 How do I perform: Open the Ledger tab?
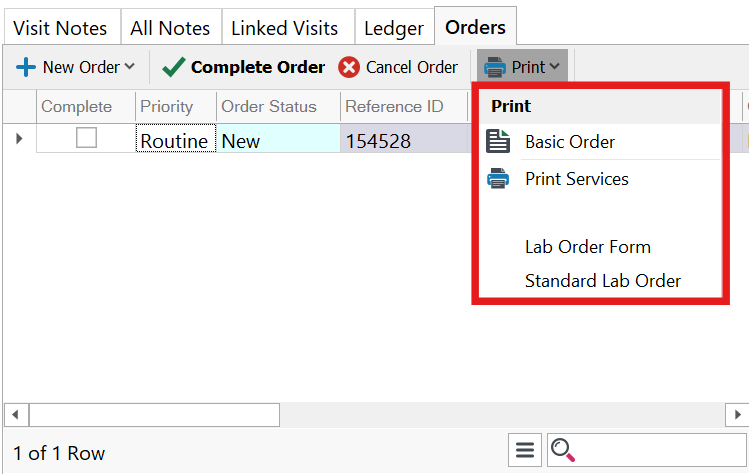(393, 28)
